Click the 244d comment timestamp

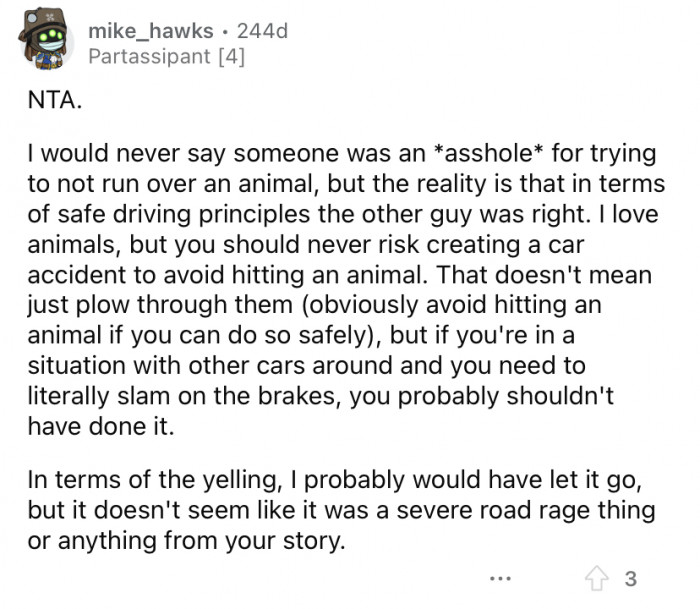(x=262, y=32)
